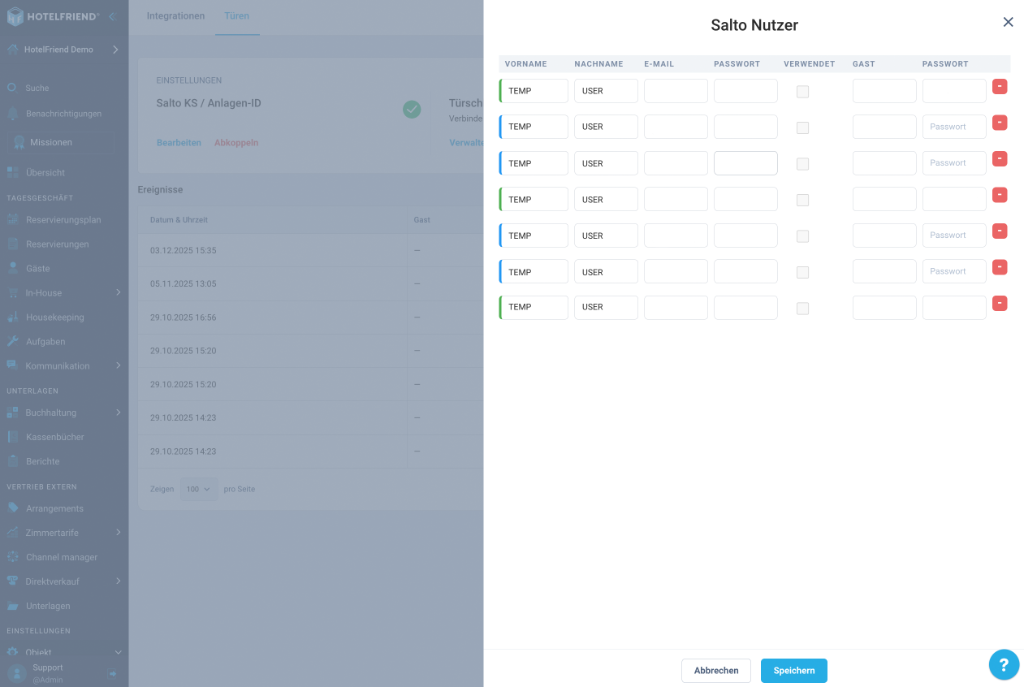
Task: Tick Verwendet checkbox in sixth user row
Action: [x=803, y=272]
